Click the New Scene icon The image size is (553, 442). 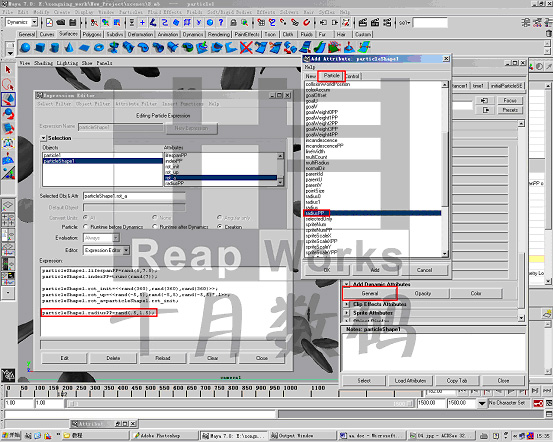pyautogui.click(x=49, y=23)
